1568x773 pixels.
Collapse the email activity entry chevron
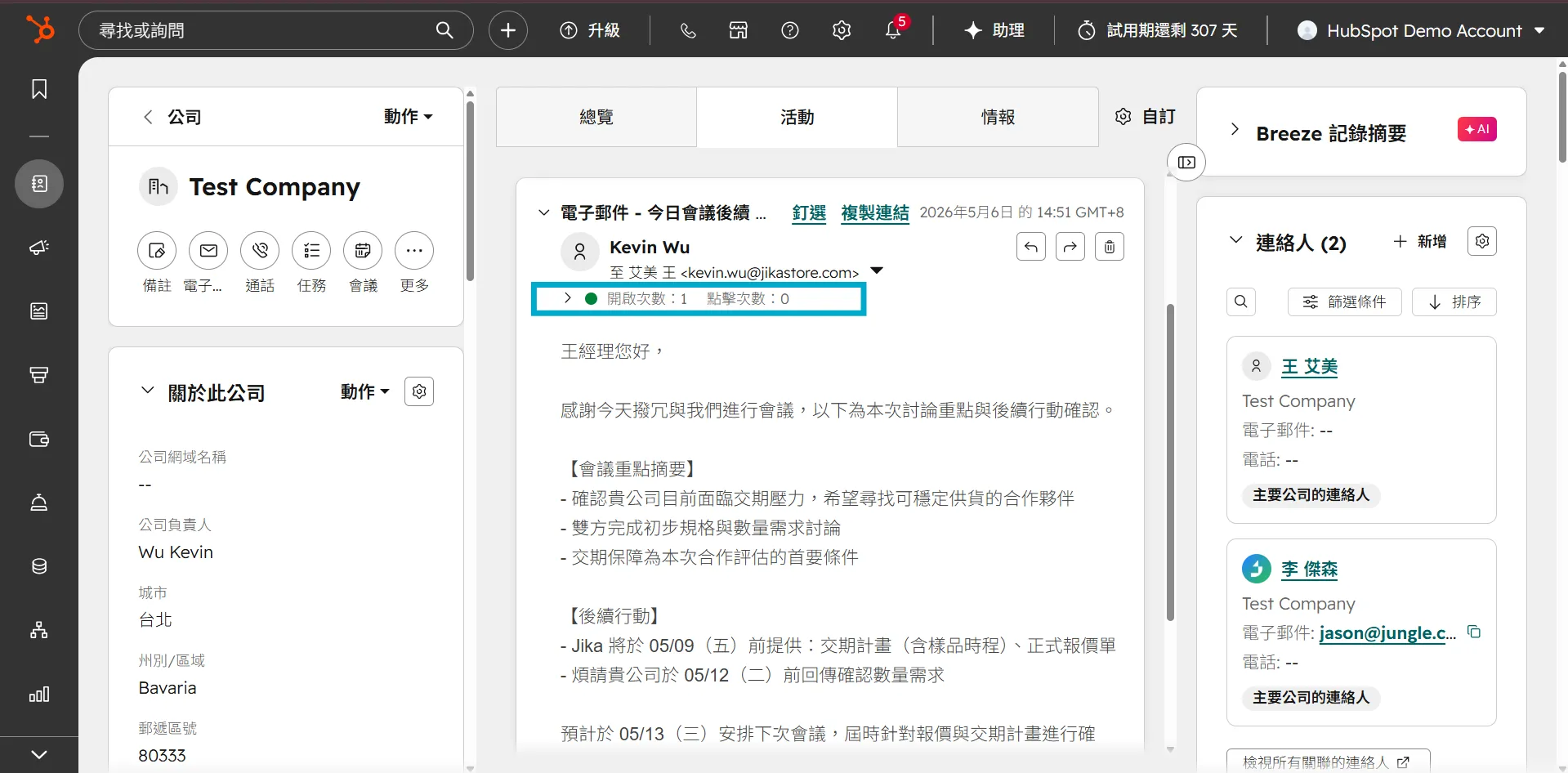pos(543,212)
